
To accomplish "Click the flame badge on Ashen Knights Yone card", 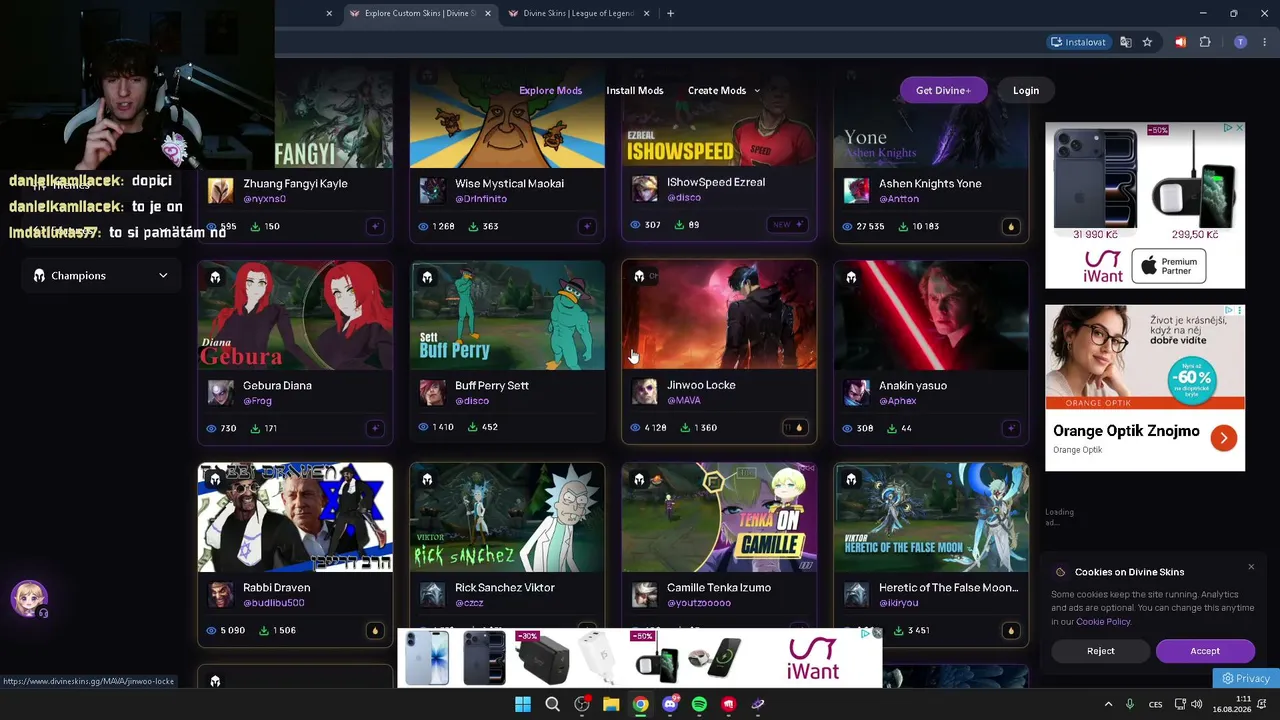I will point(1010,226).
